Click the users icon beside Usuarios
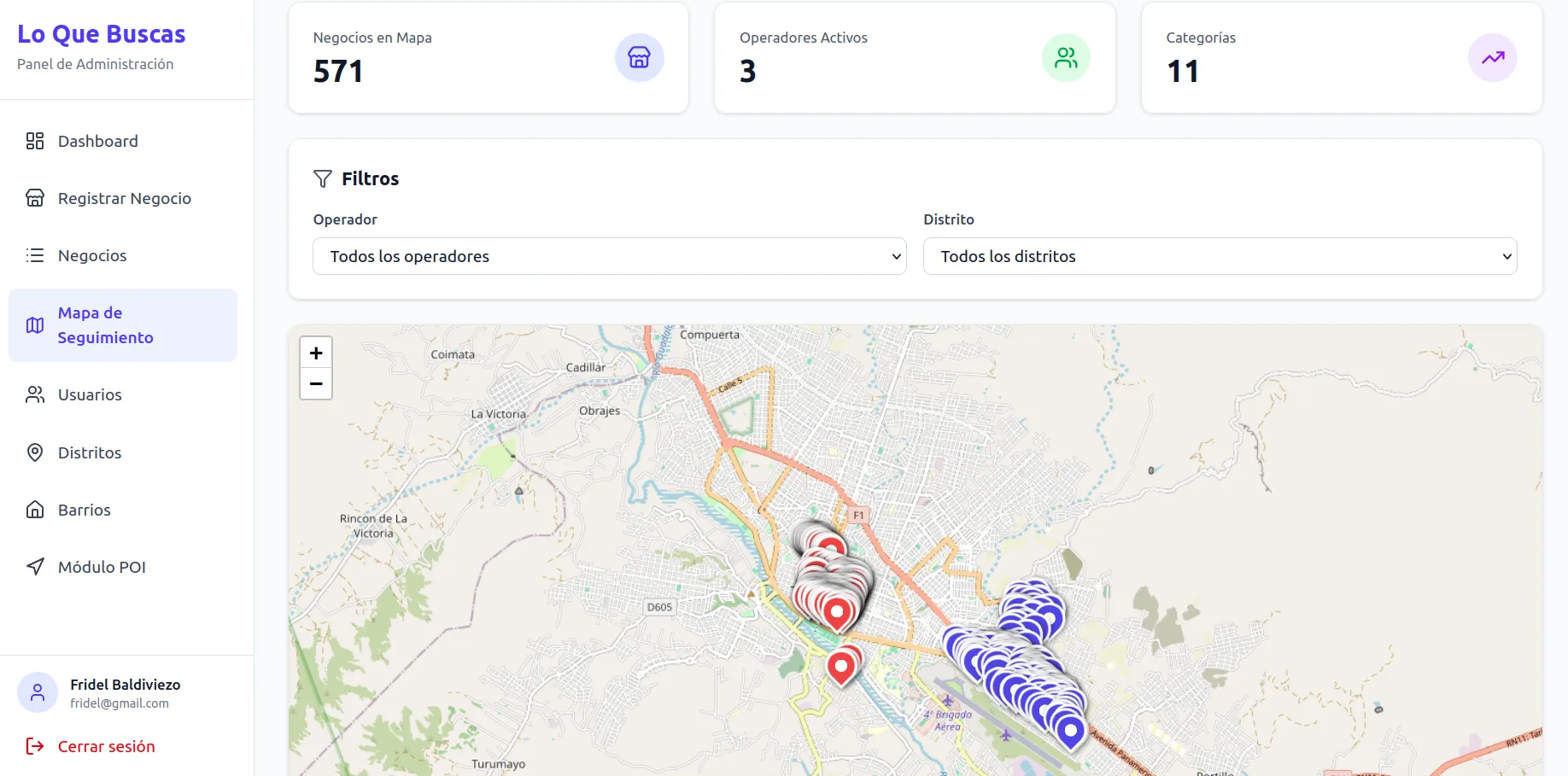The height and width of the screenshot is (776, 1568). pyautogui.click(x=35, y=394)
